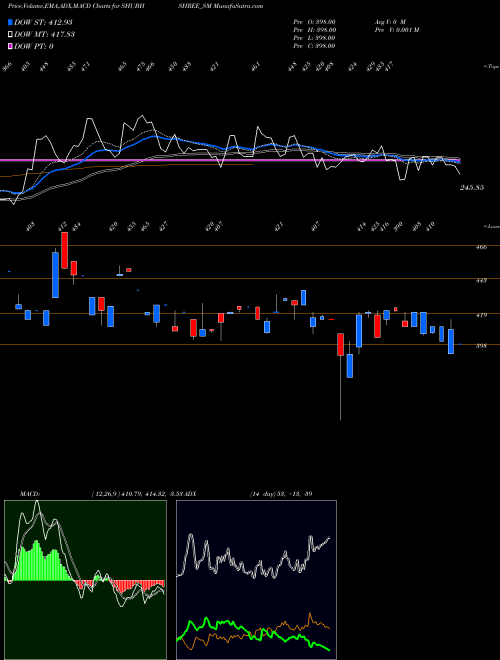500x660 pixels.
Task: Click the white DOW MT legend swatch
Action: coord(10,34)
